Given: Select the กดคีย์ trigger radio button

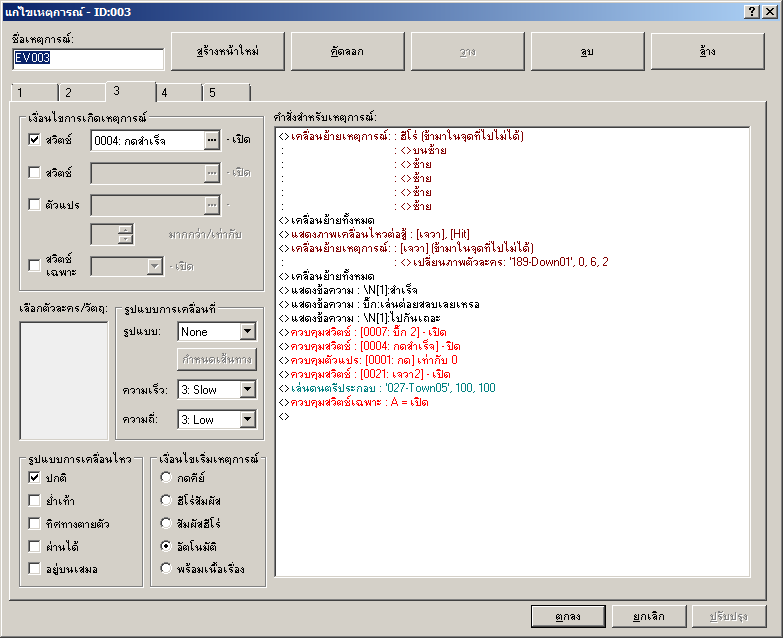Looking at the screenshot, I should pyautogui.click(x=166, y=477).
